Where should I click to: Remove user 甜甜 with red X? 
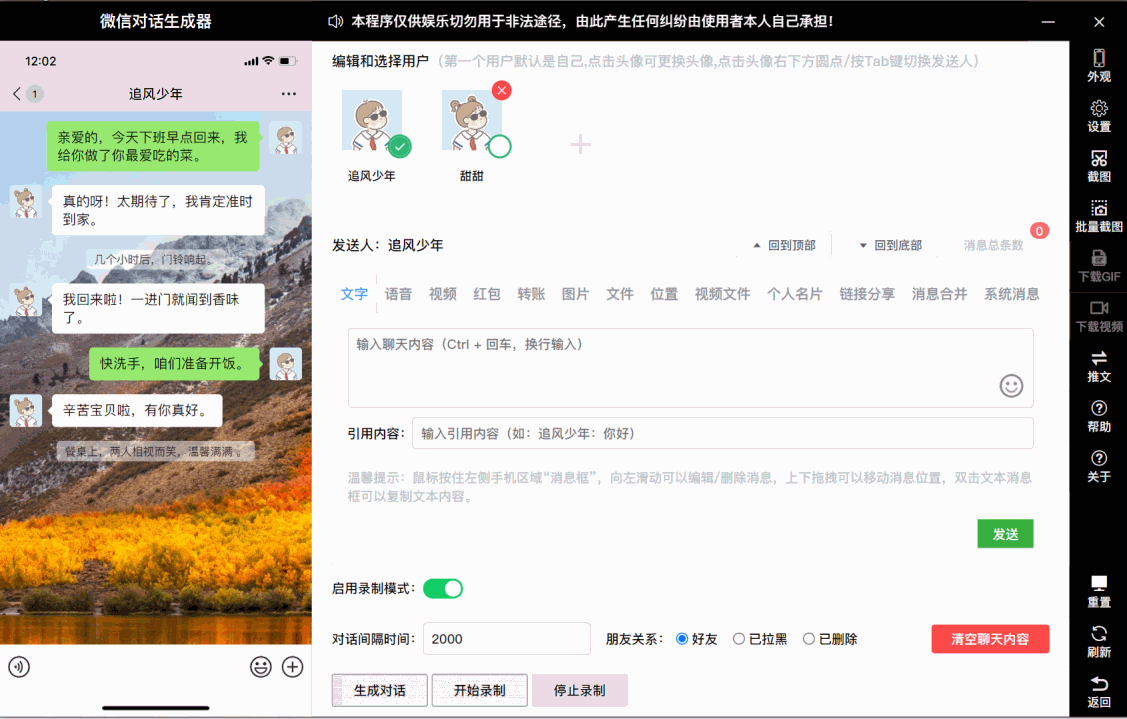point(502,91)
